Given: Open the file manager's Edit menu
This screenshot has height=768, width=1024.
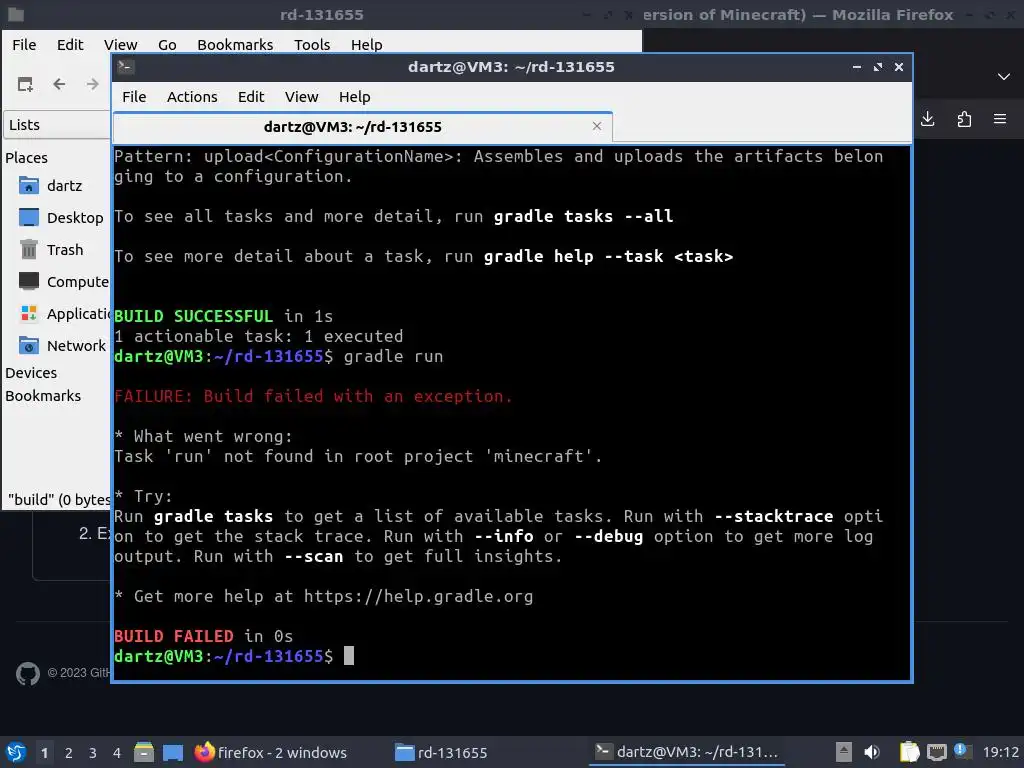Looking at the screenshot, I should 70,44.
